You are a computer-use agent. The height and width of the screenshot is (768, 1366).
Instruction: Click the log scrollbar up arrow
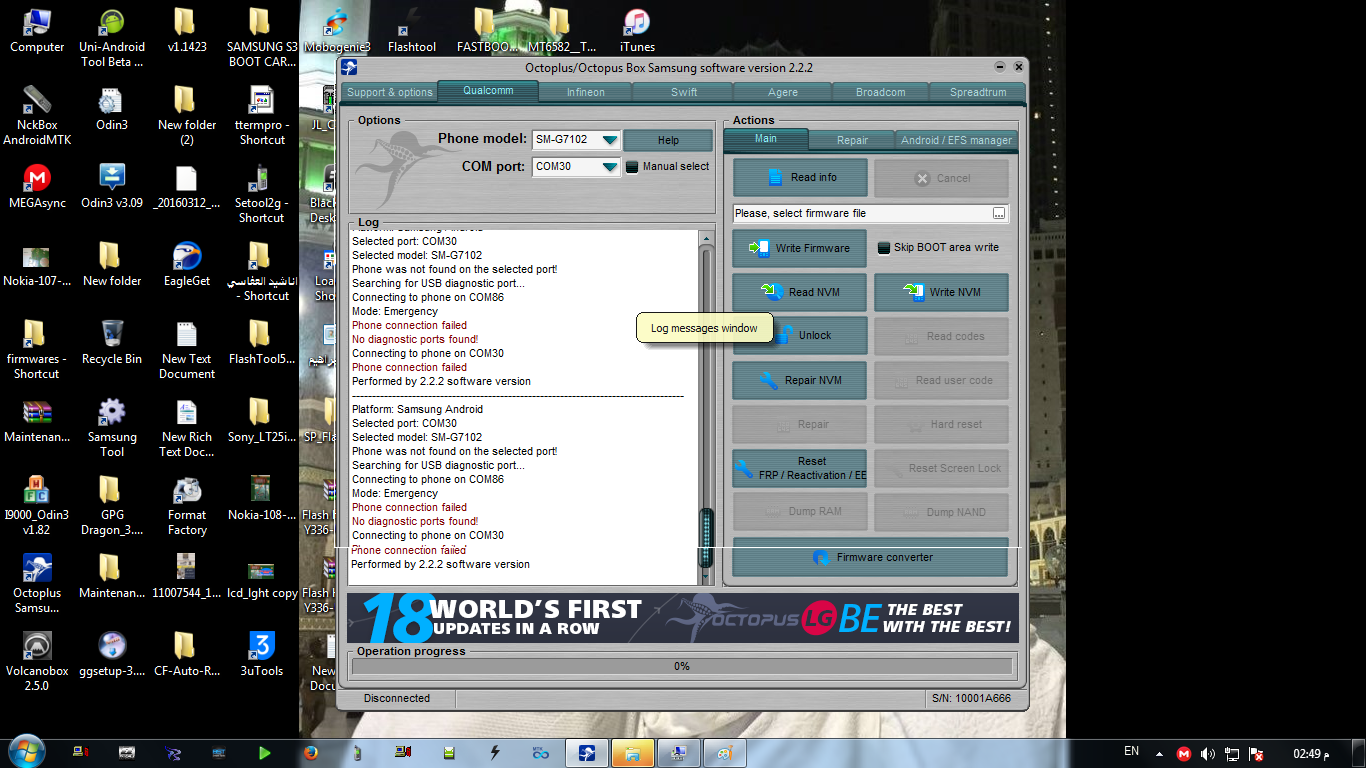click(707, 238)
